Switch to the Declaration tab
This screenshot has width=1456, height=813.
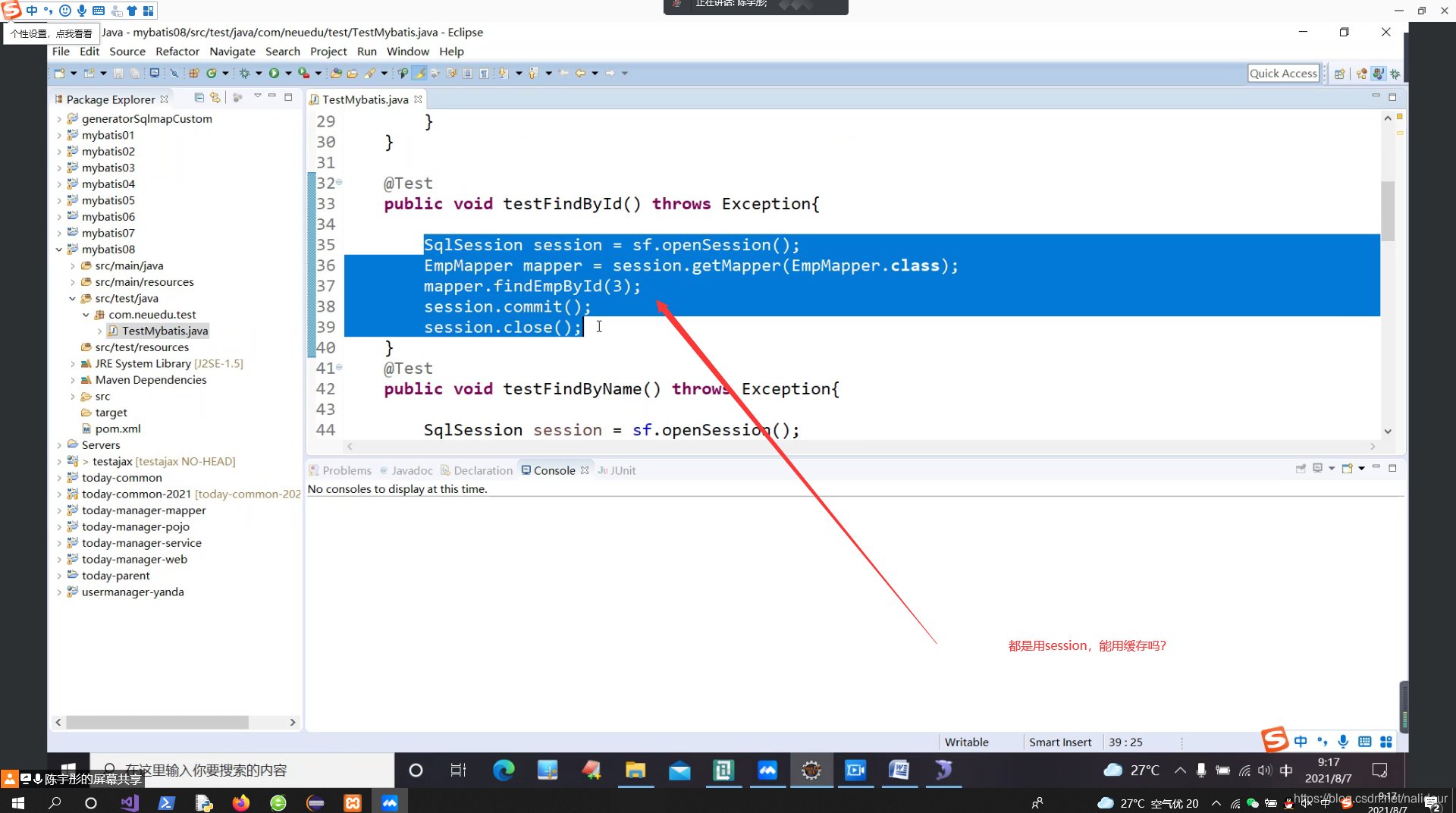pos(477,470)
